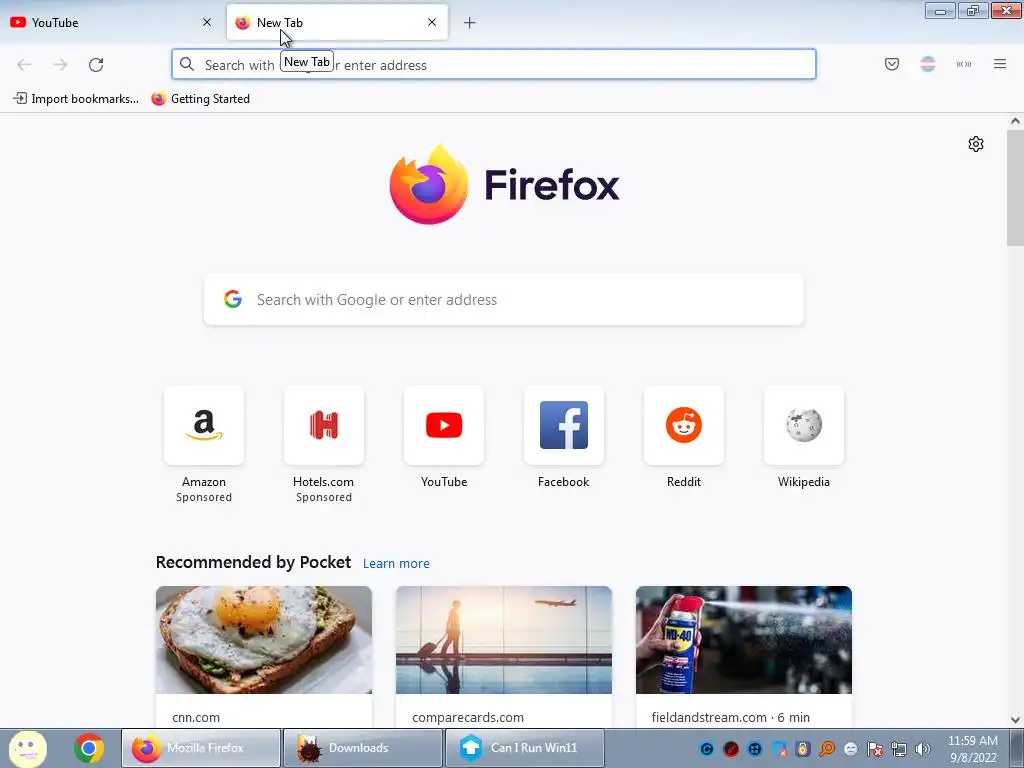Click page scrollbar up arrow
This screenshot has height=768, width=1024.
[x=1015, y=121]
